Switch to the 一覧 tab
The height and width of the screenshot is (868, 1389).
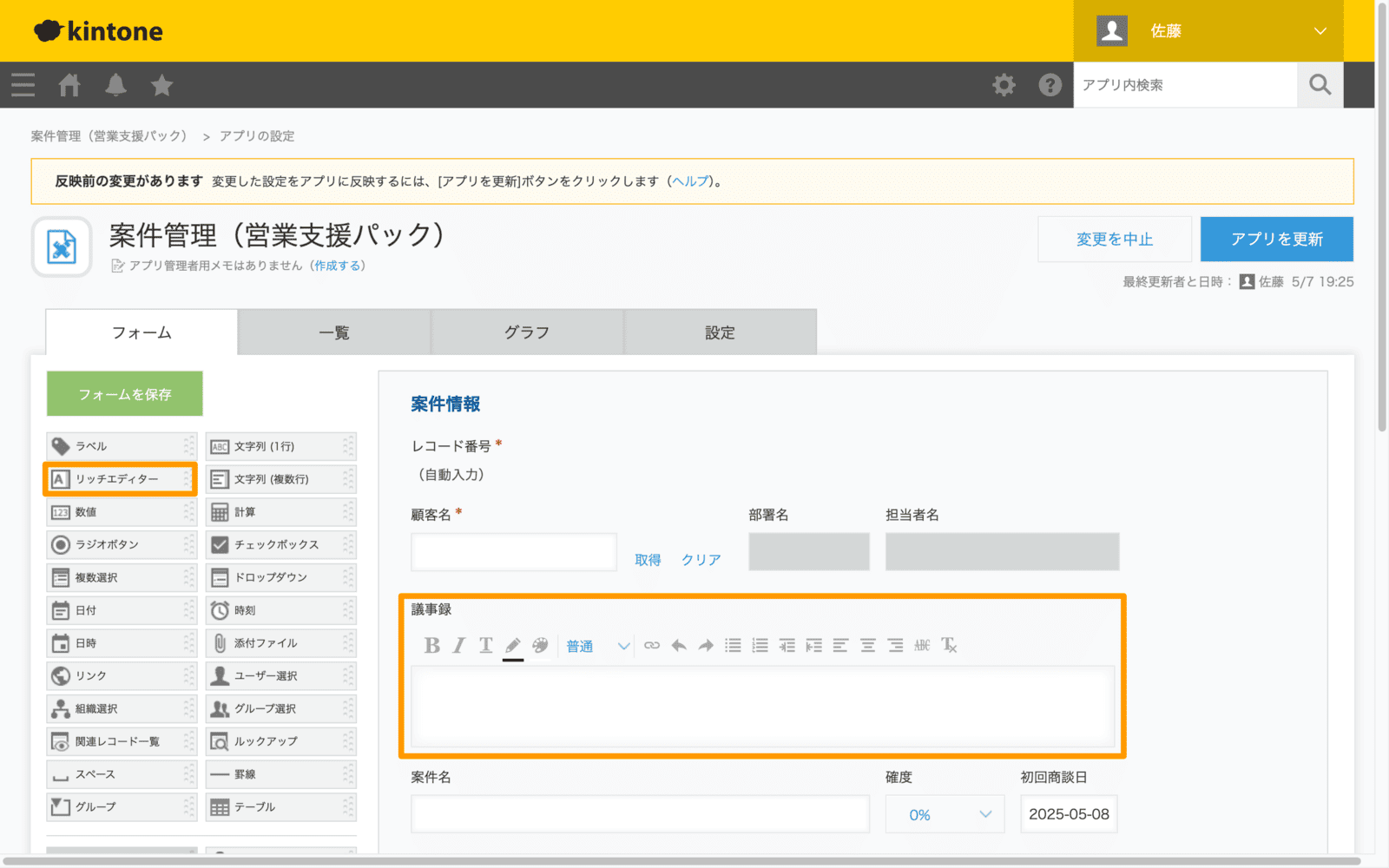[334, 332]
